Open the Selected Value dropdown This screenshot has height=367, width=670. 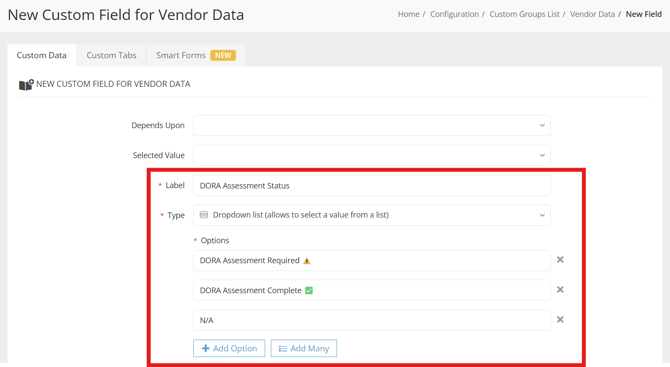pyautogui.click(x=372, y=156)
